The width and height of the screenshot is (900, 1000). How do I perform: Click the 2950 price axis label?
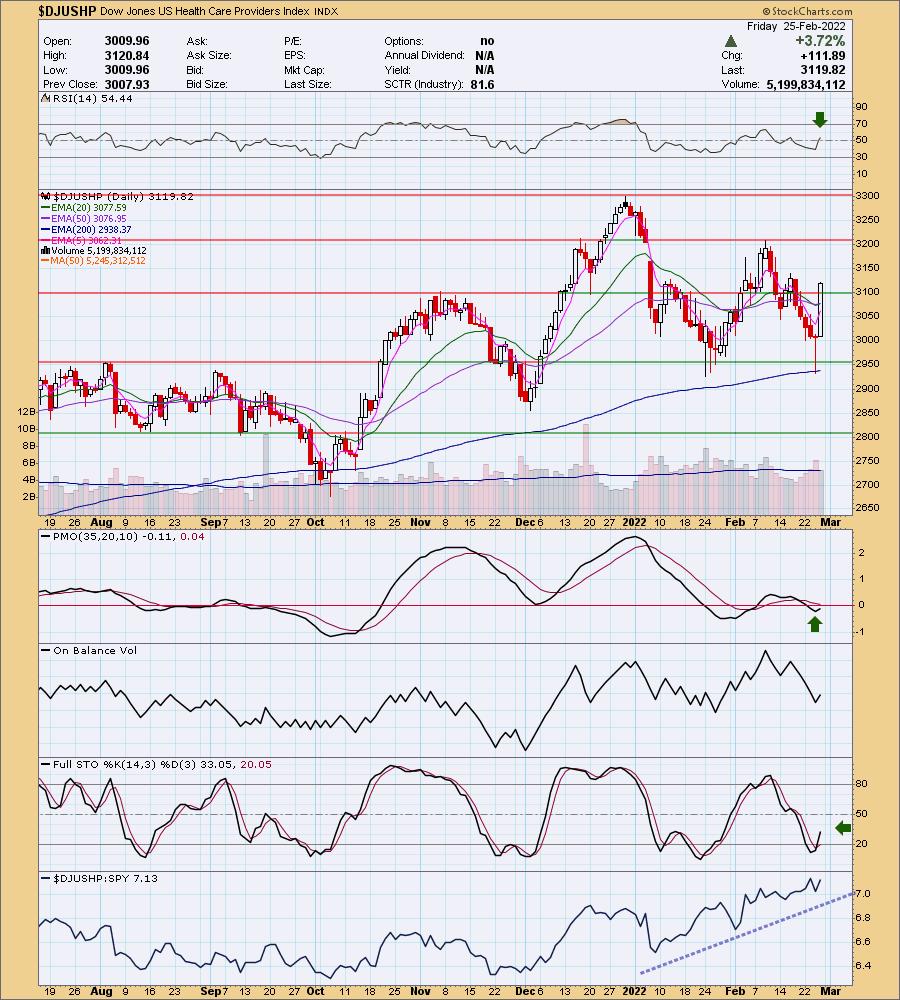(x=867, y=364)
